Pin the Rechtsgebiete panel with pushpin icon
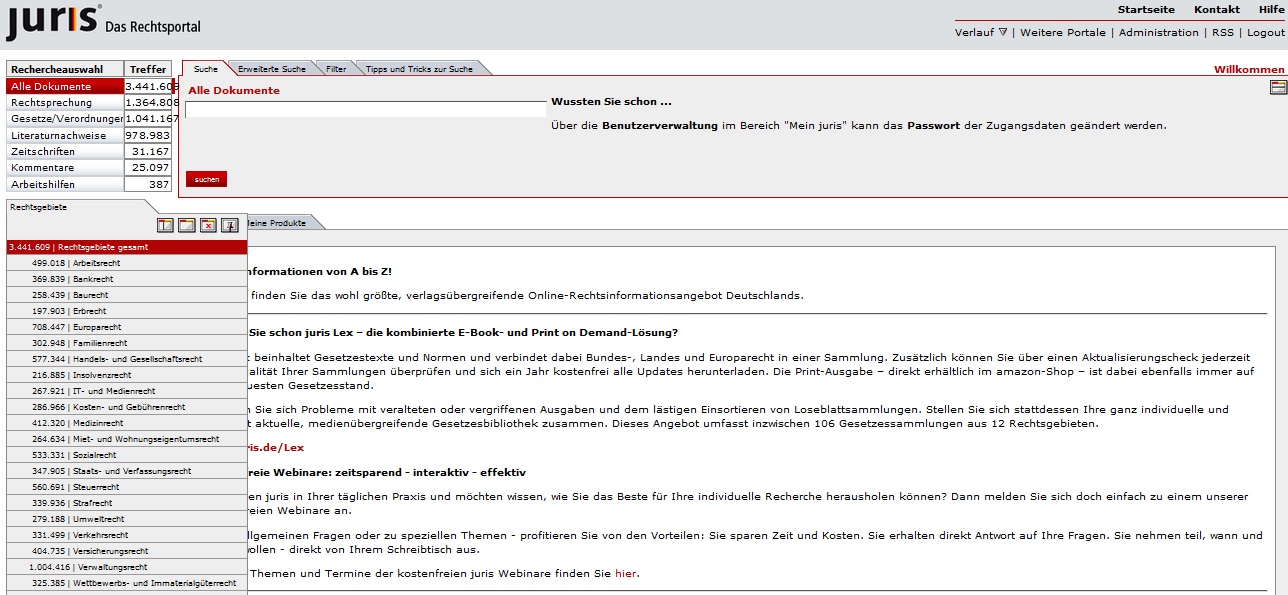 (x=229, y=225)
